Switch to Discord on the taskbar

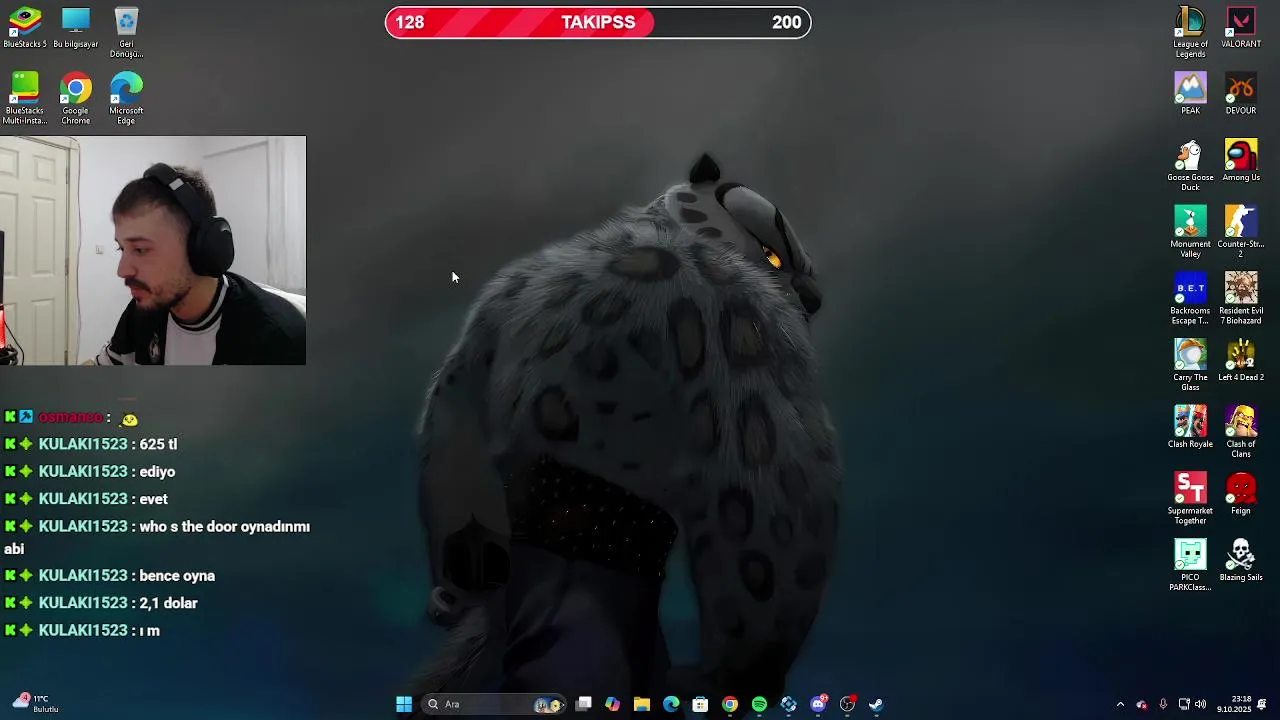click(x=818, y=704)
